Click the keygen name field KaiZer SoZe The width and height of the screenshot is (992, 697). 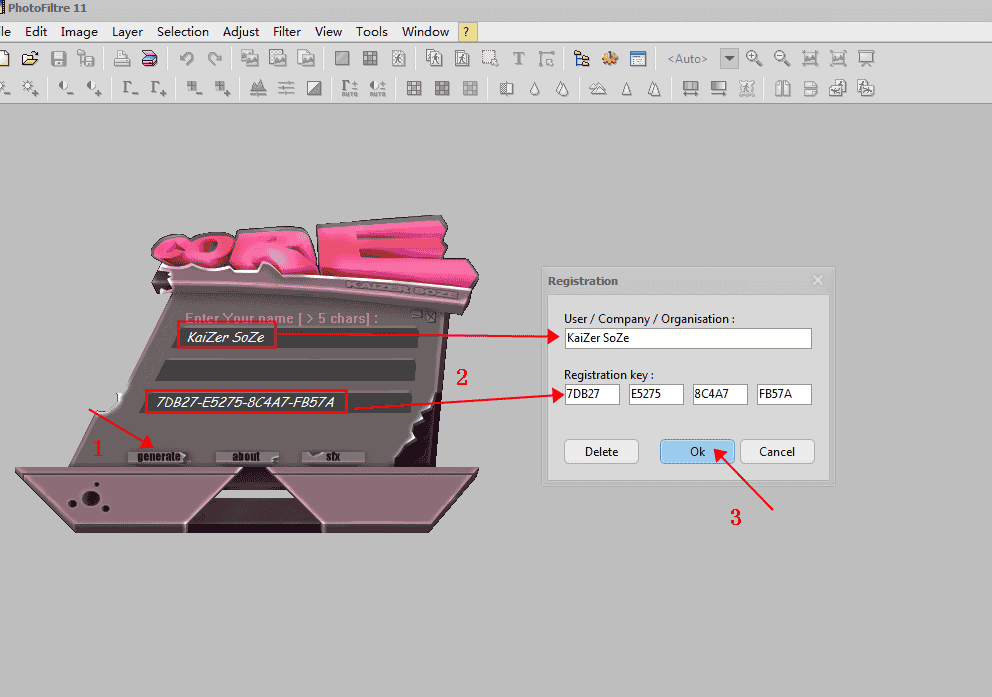click(x=297, y=337)
